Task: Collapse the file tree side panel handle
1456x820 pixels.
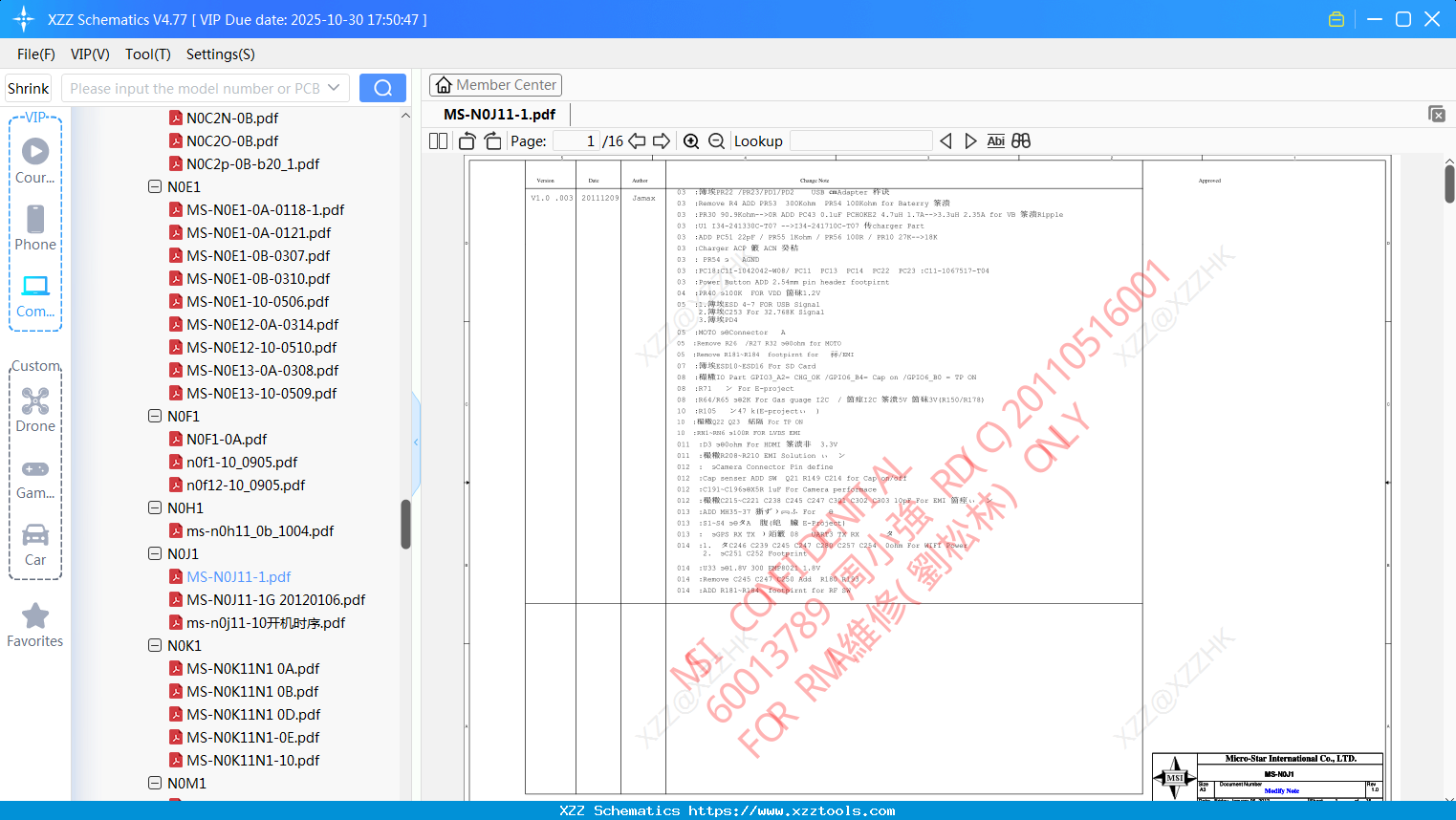Action: pyautogui.click(x=416, y=442)
